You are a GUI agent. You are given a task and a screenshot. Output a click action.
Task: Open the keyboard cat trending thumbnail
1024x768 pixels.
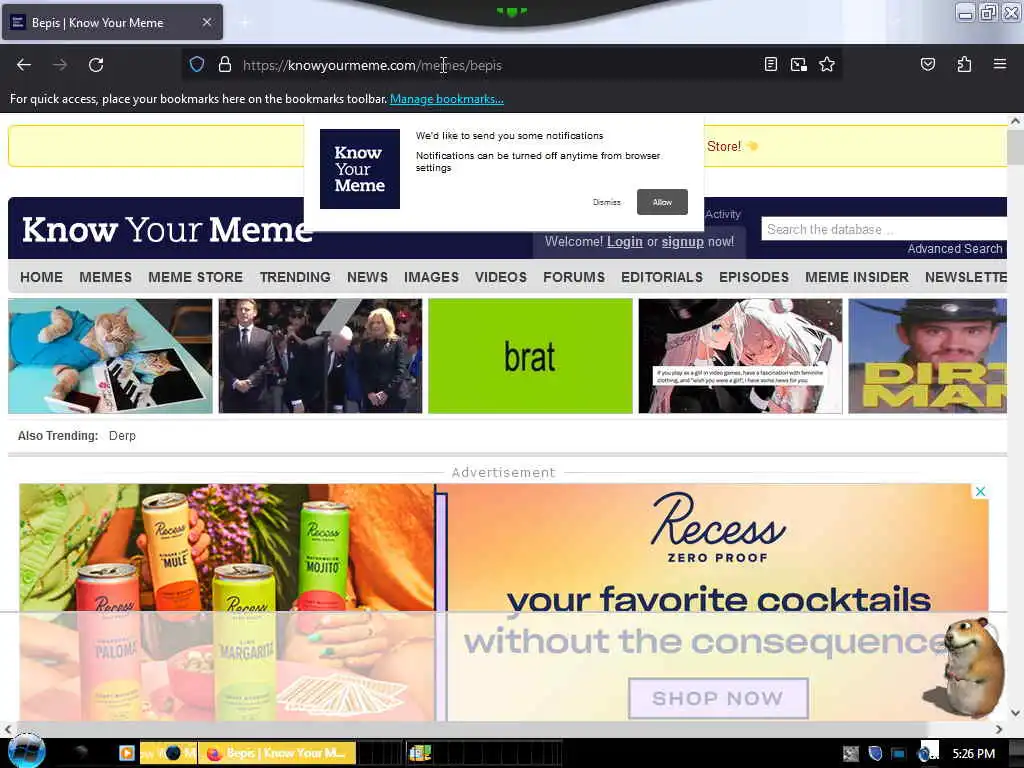click(110, 356)
